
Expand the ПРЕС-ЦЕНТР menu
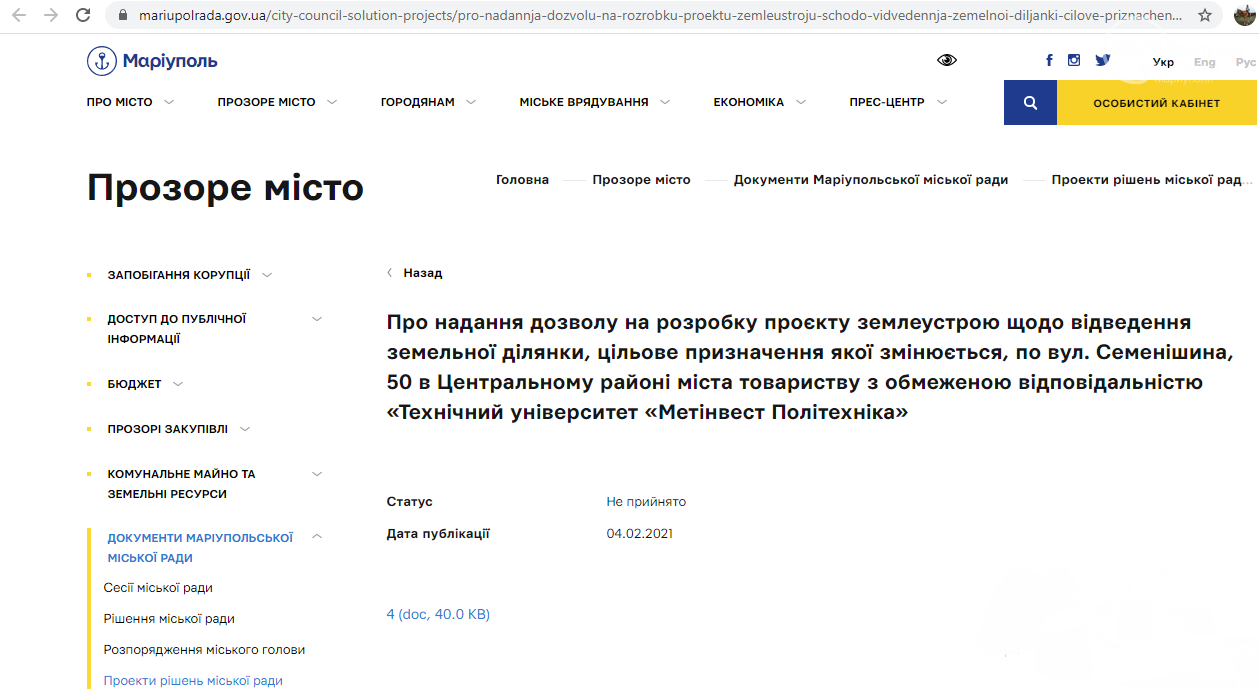point(898,102)
